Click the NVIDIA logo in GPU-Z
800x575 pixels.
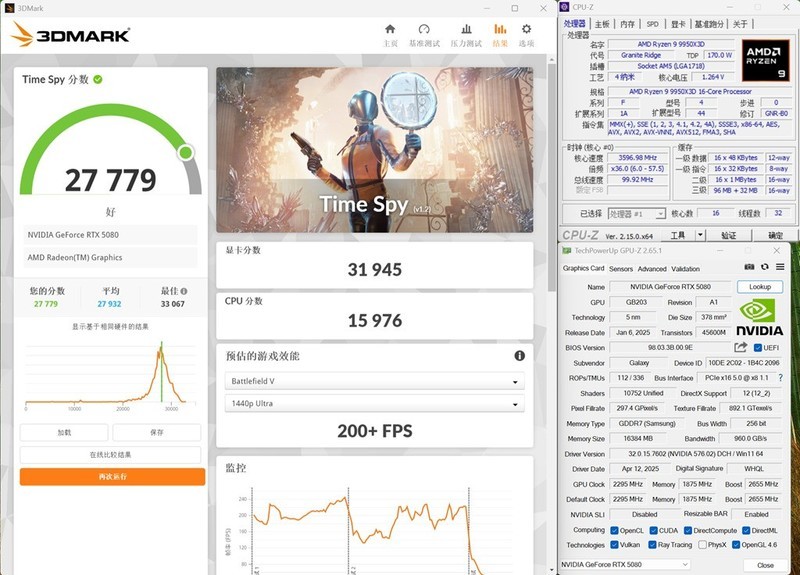pyautogui.click(x=759, y=317)
